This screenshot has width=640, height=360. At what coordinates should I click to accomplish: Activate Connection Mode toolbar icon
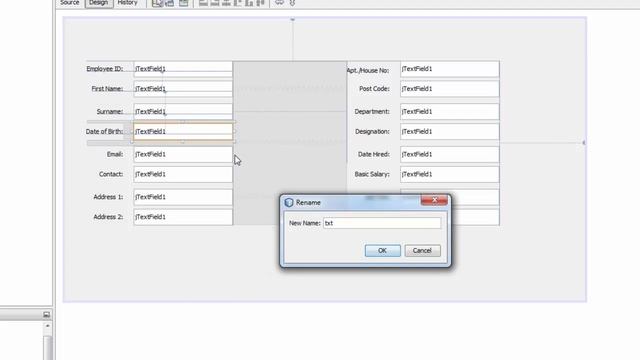(170, 3)
